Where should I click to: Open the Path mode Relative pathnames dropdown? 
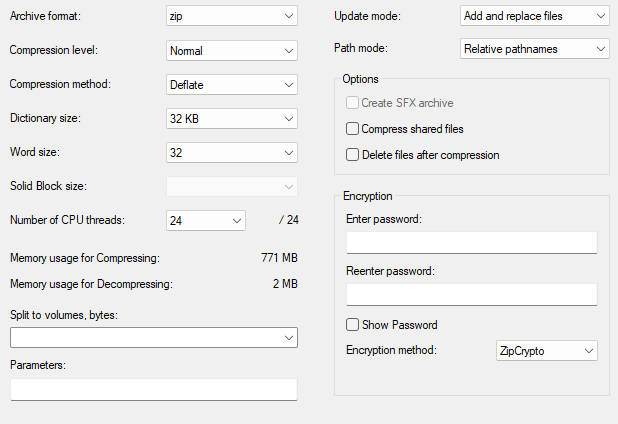535,49
